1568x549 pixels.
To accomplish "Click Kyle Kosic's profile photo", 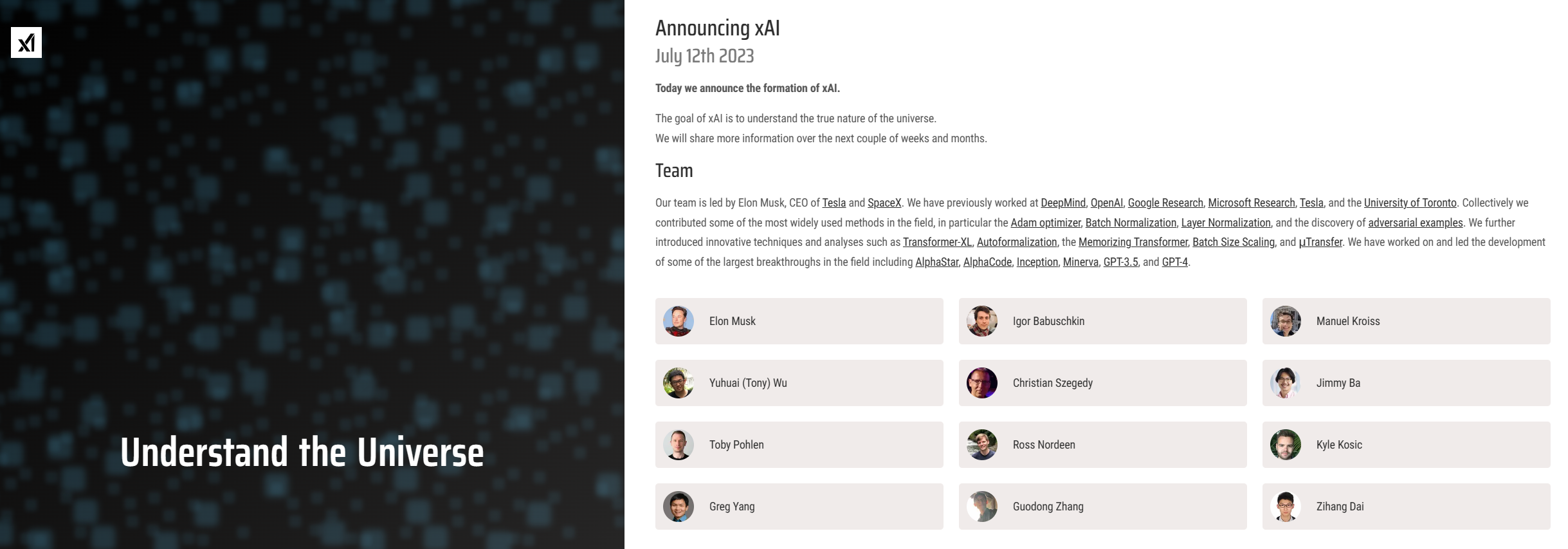I will (x=1286, y=445).
